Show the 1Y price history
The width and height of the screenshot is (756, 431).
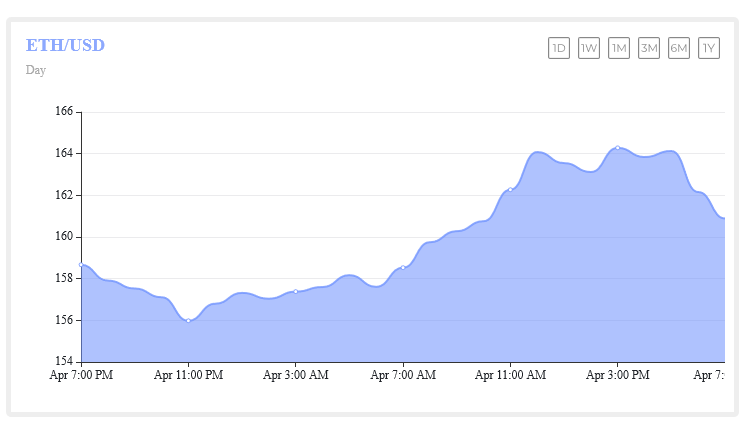click(709, 48)
